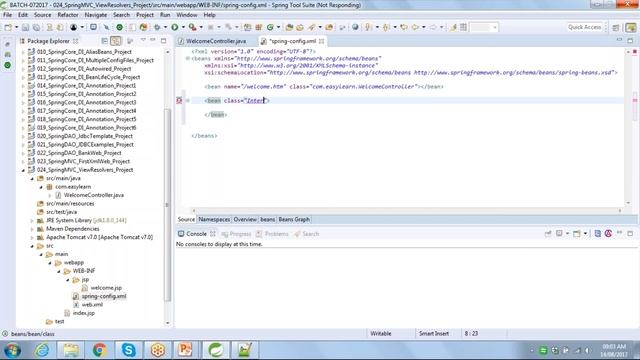Open Chrome from the taskbar
Viewport: 640px width, 360px height.
tap(99, 350)
